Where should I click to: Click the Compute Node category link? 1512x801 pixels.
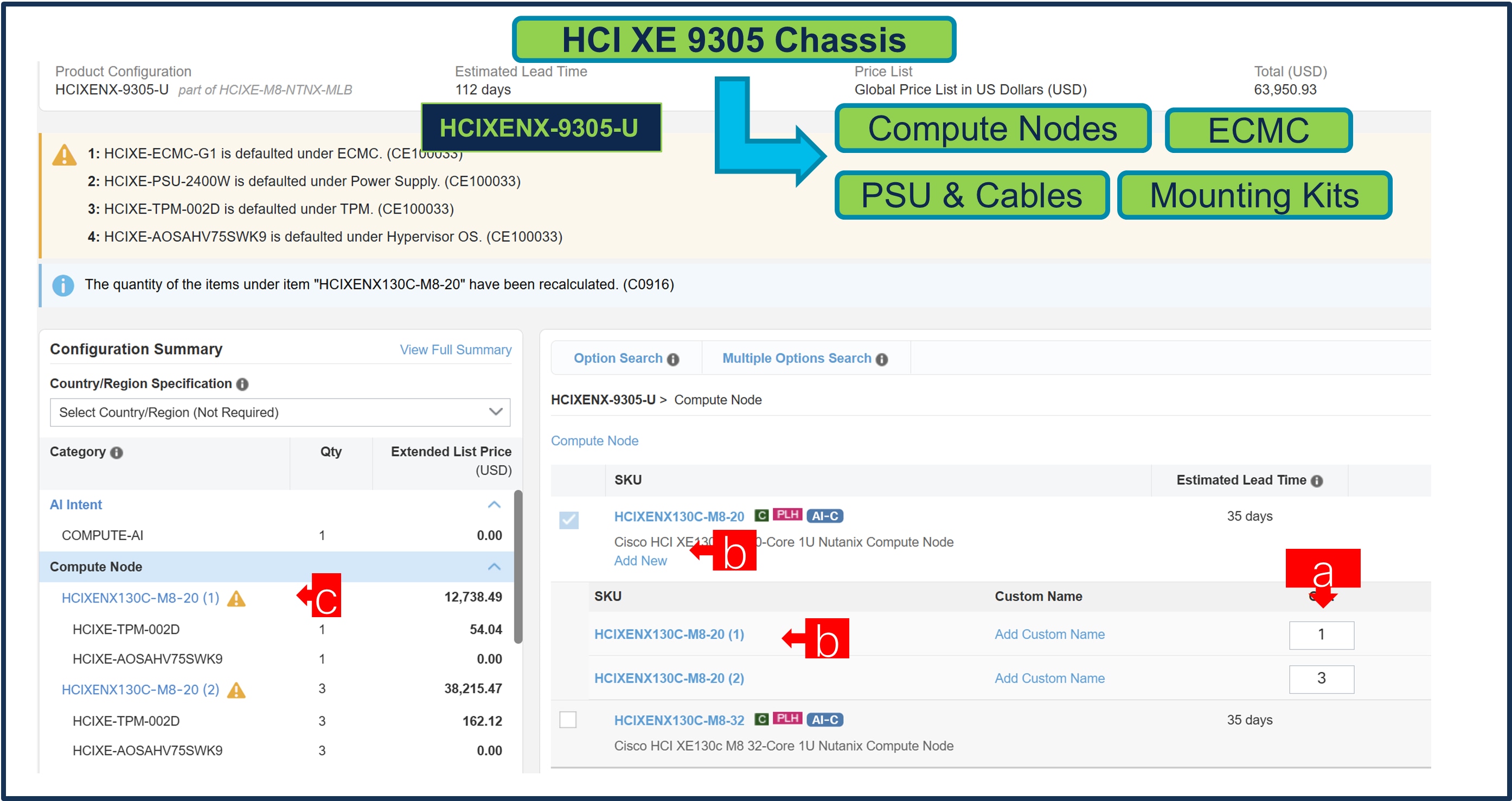(x=594, y=441)
